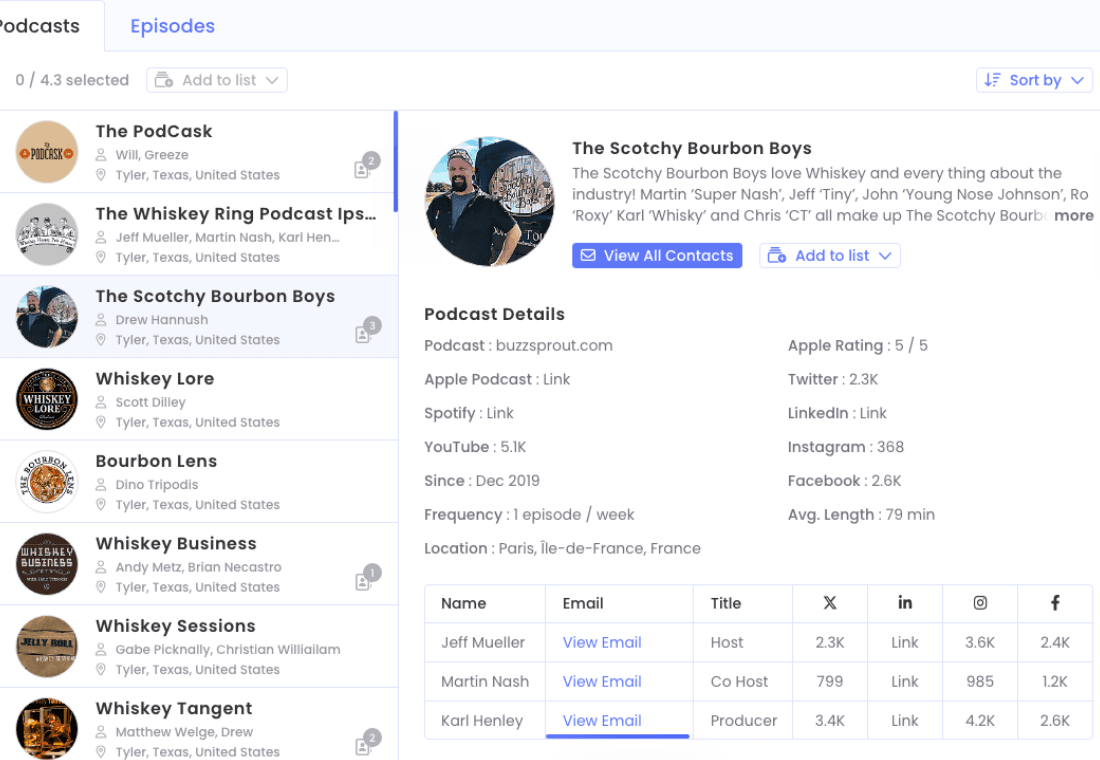View email for Jeff Mueller
The width and height of the screenshot is (1100, 760).
(602, 643)
